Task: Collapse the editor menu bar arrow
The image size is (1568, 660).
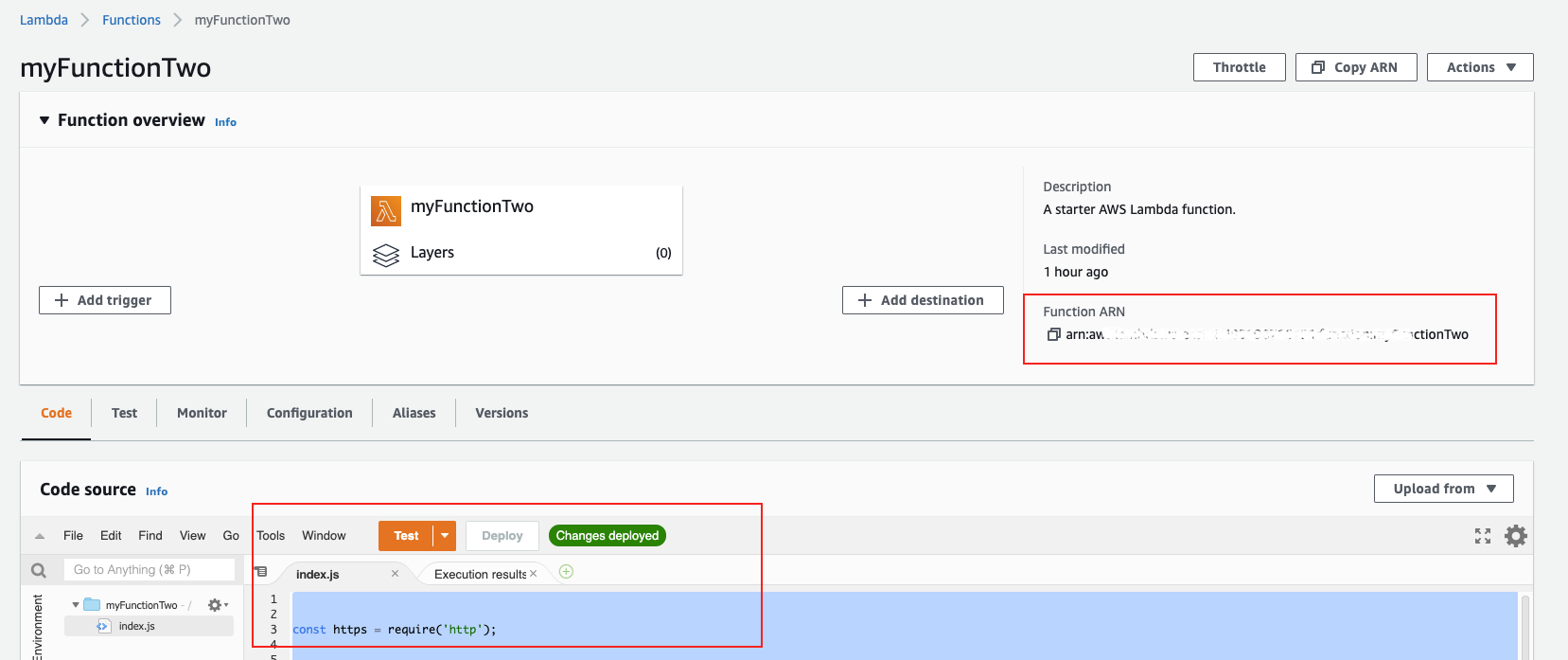Action: (x=40, y=536)
